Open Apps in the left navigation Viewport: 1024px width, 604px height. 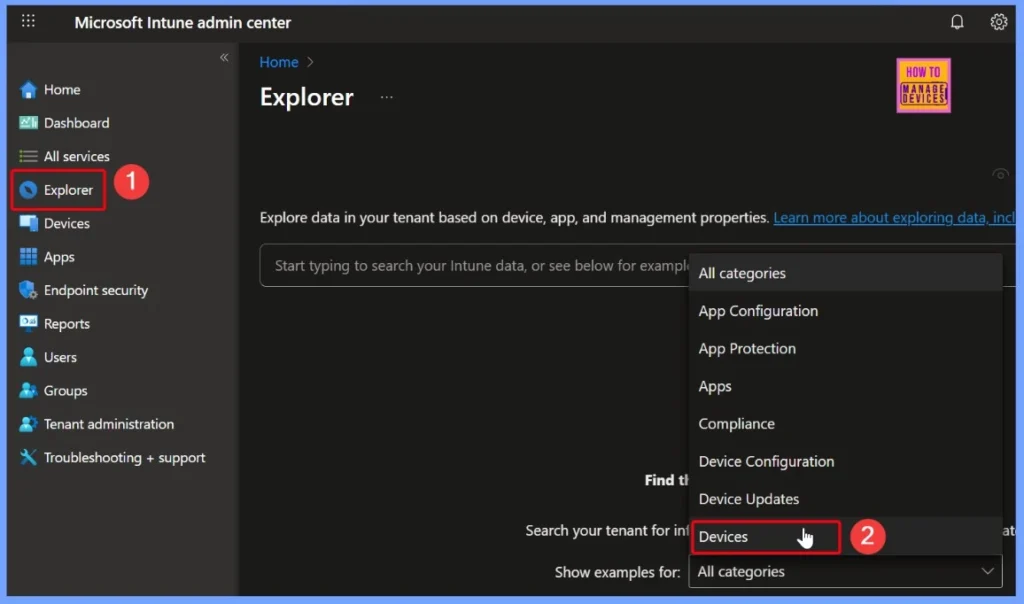(x=59, y=257)
